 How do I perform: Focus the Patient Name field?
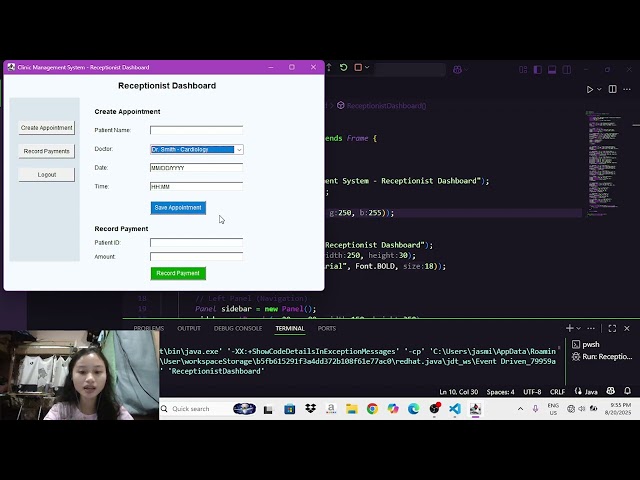tap(196, 130)
